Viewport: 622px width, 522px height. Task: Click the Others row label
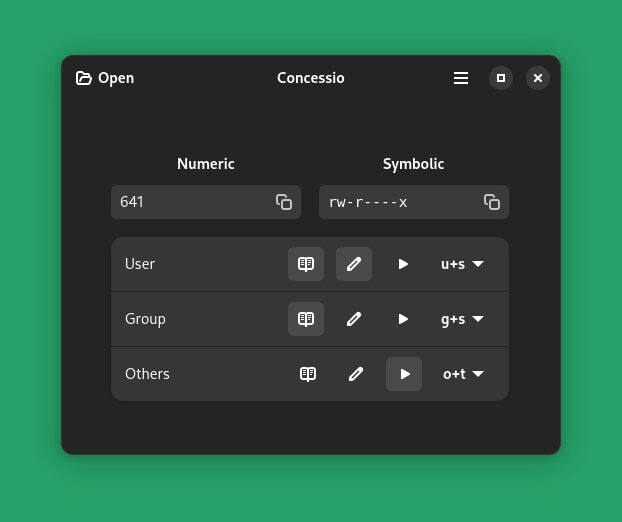(147, 374)
